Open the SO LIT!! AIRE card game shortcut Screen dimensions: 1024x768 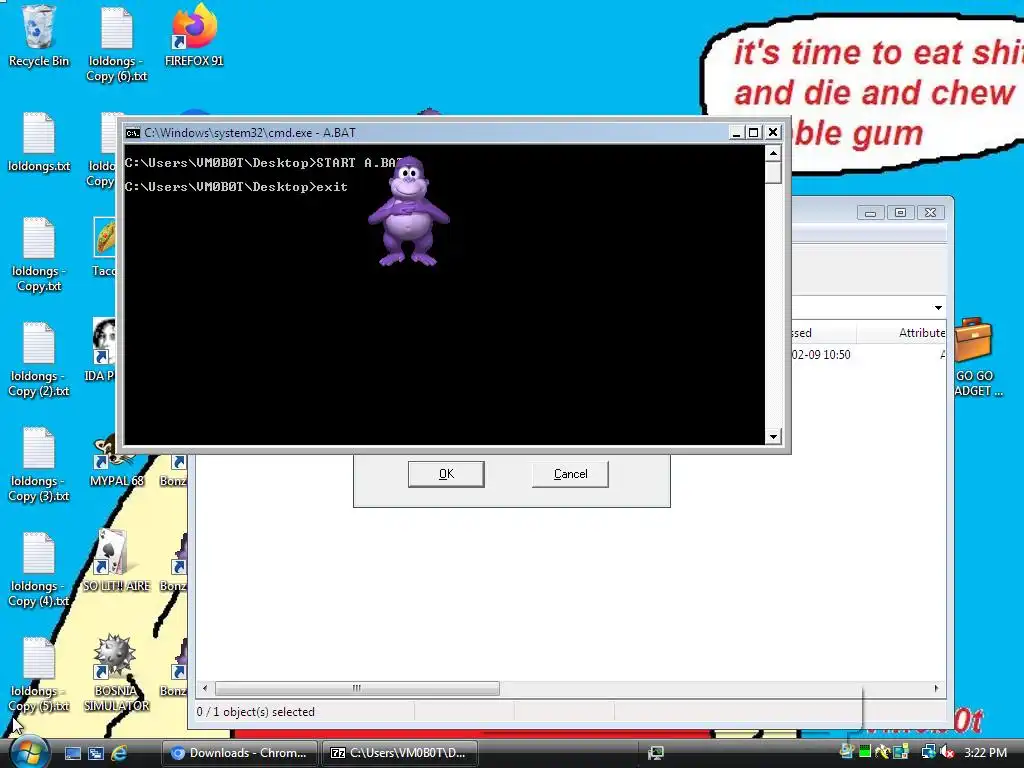[x=116, y=562]
